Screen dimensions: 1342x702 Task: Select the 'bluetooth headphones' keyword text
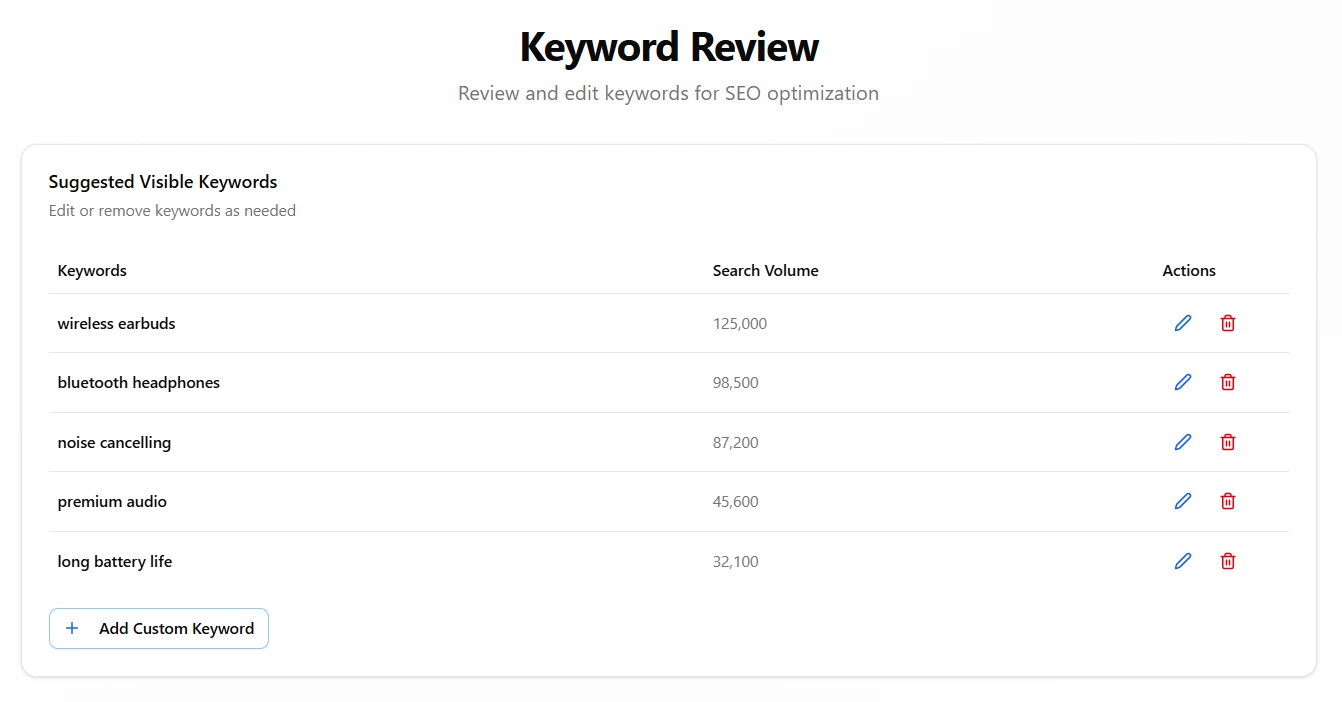[139, 383]
